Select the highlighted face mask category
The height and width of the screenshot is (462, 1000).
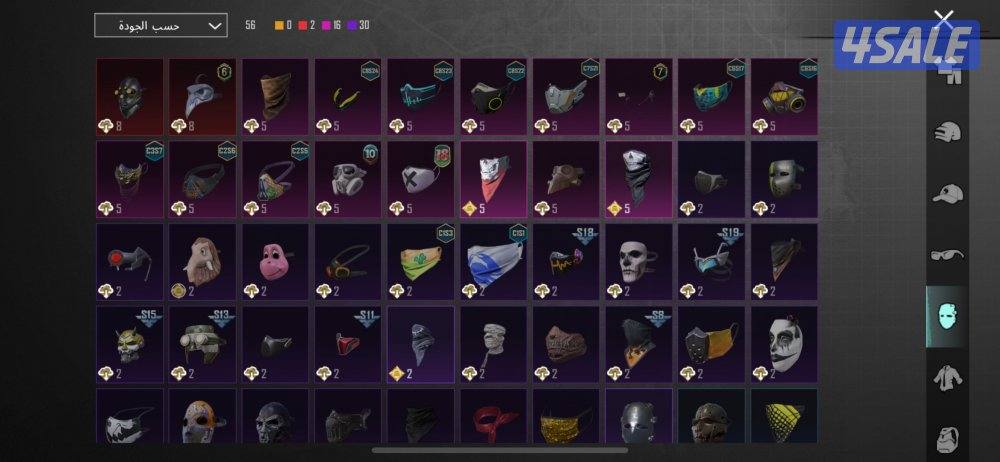[x=946, y=317]
